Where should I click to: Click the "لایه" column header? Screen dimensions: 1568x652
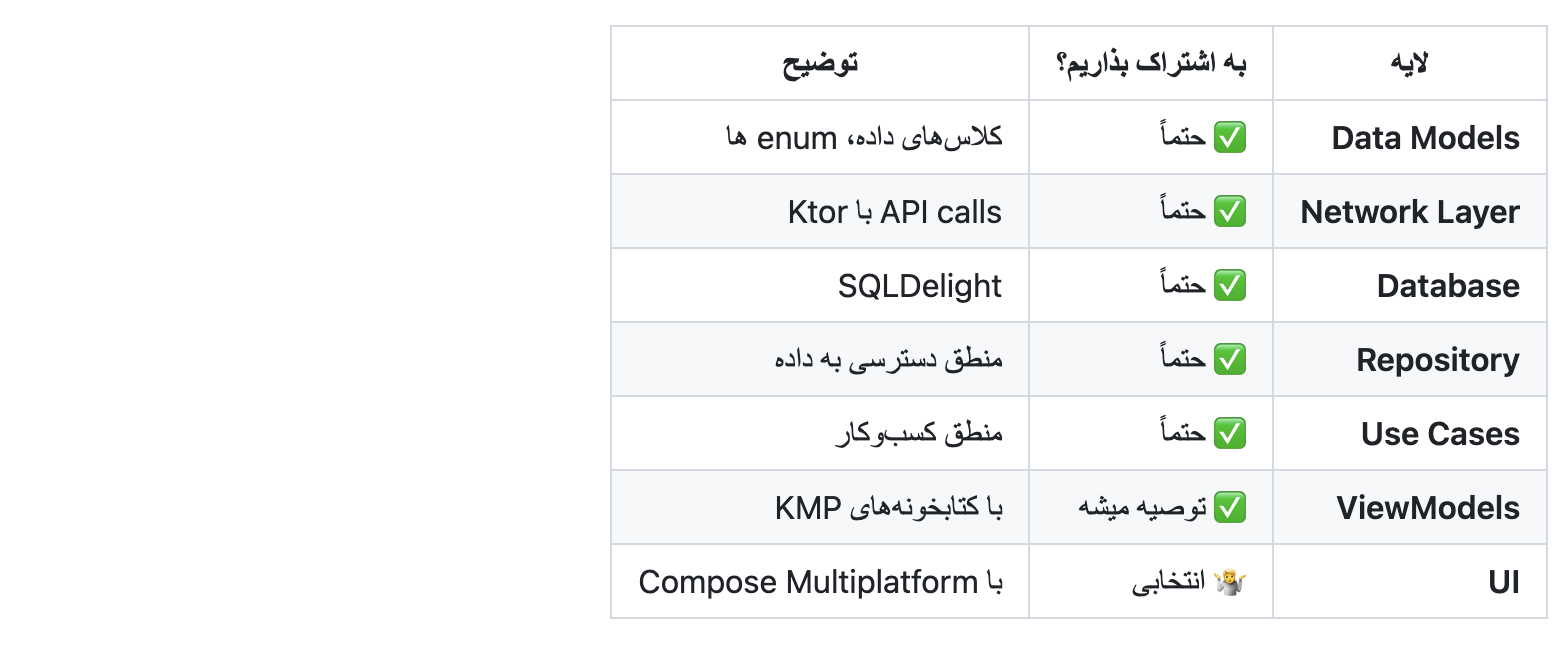[1409, 63]
